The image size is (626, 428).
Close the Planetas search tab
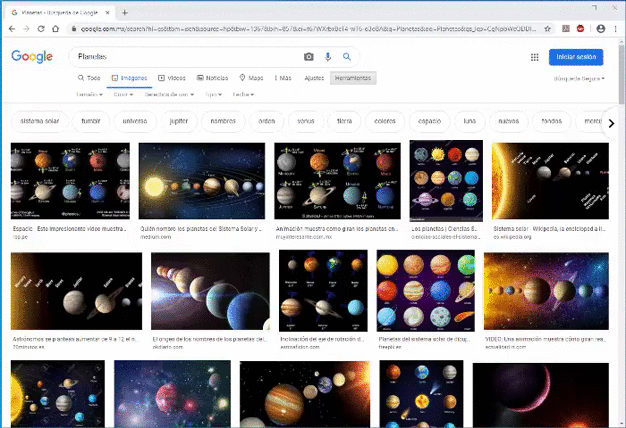107,13
